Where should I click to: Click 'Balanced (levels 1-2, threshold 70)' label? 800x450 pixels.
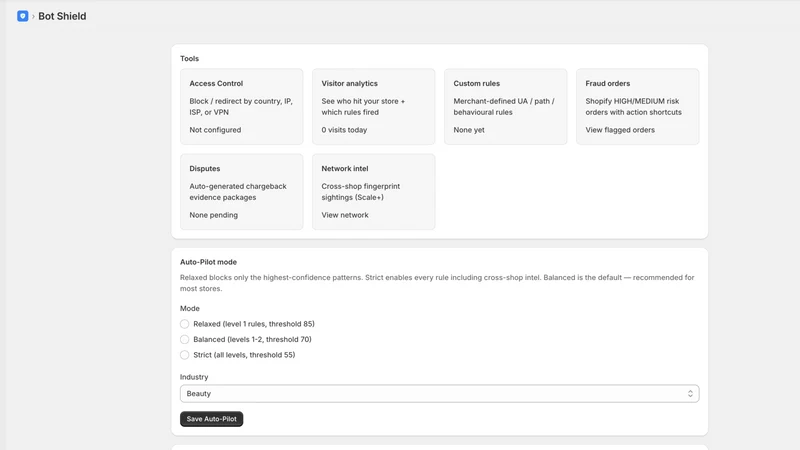point(253,339)
